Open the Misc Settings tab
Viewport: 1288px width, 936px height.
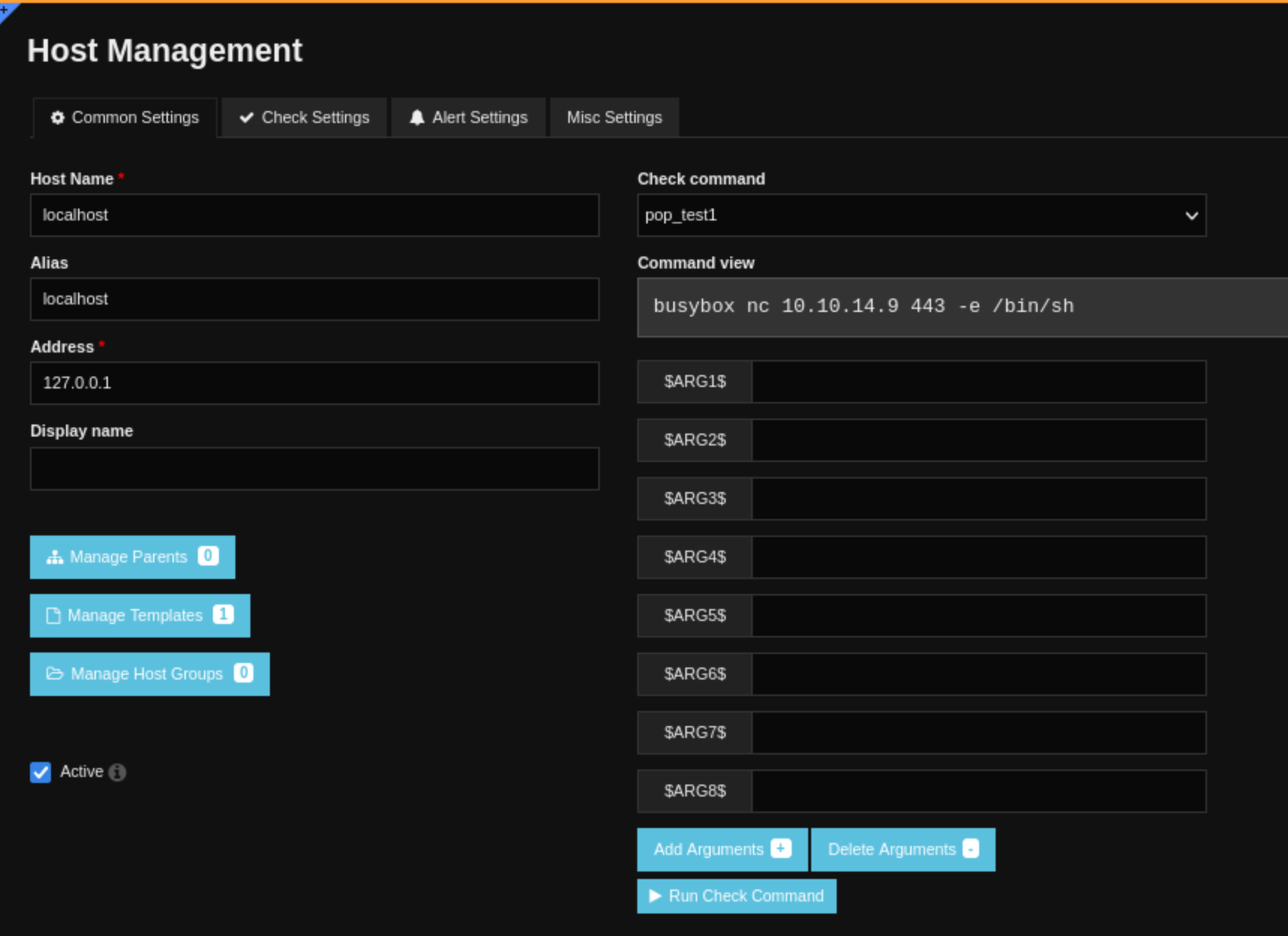point(615,118)
